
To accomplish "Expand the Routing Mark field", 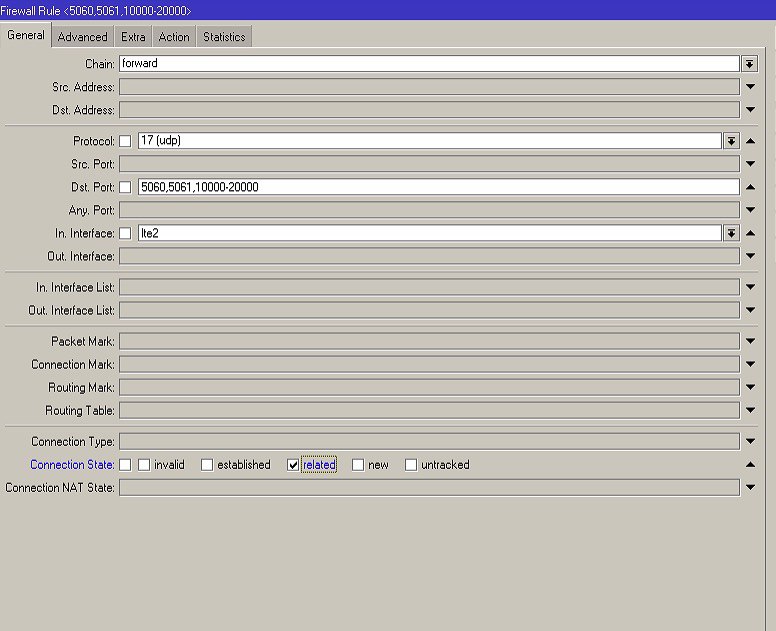I will coord(750,387).
